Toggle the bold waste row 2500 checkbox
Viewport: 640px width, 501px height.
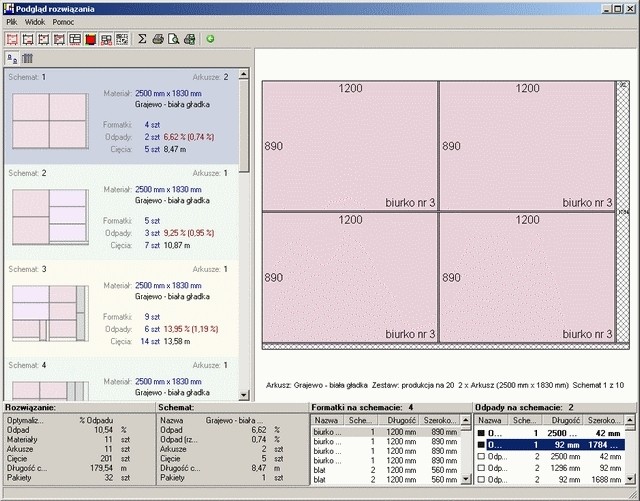coord(481,433)
